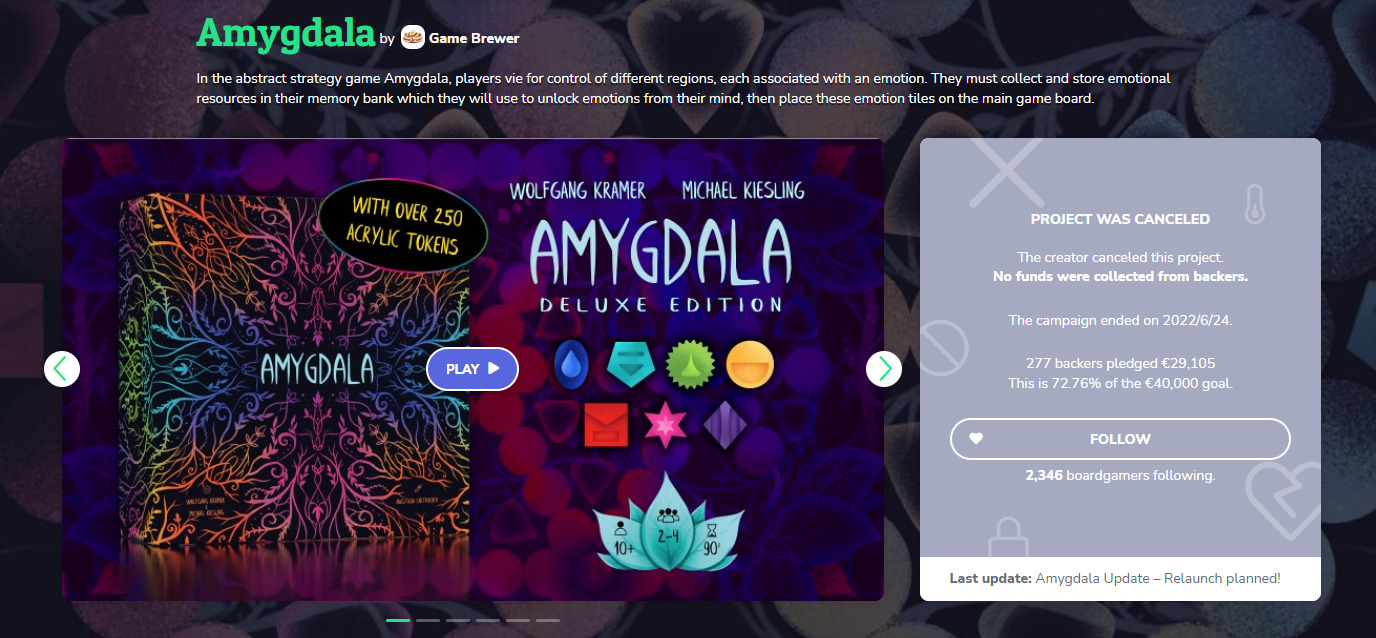Advance carousel with right arrow button
The image size is (1376, 638).
tap(884, 369)
